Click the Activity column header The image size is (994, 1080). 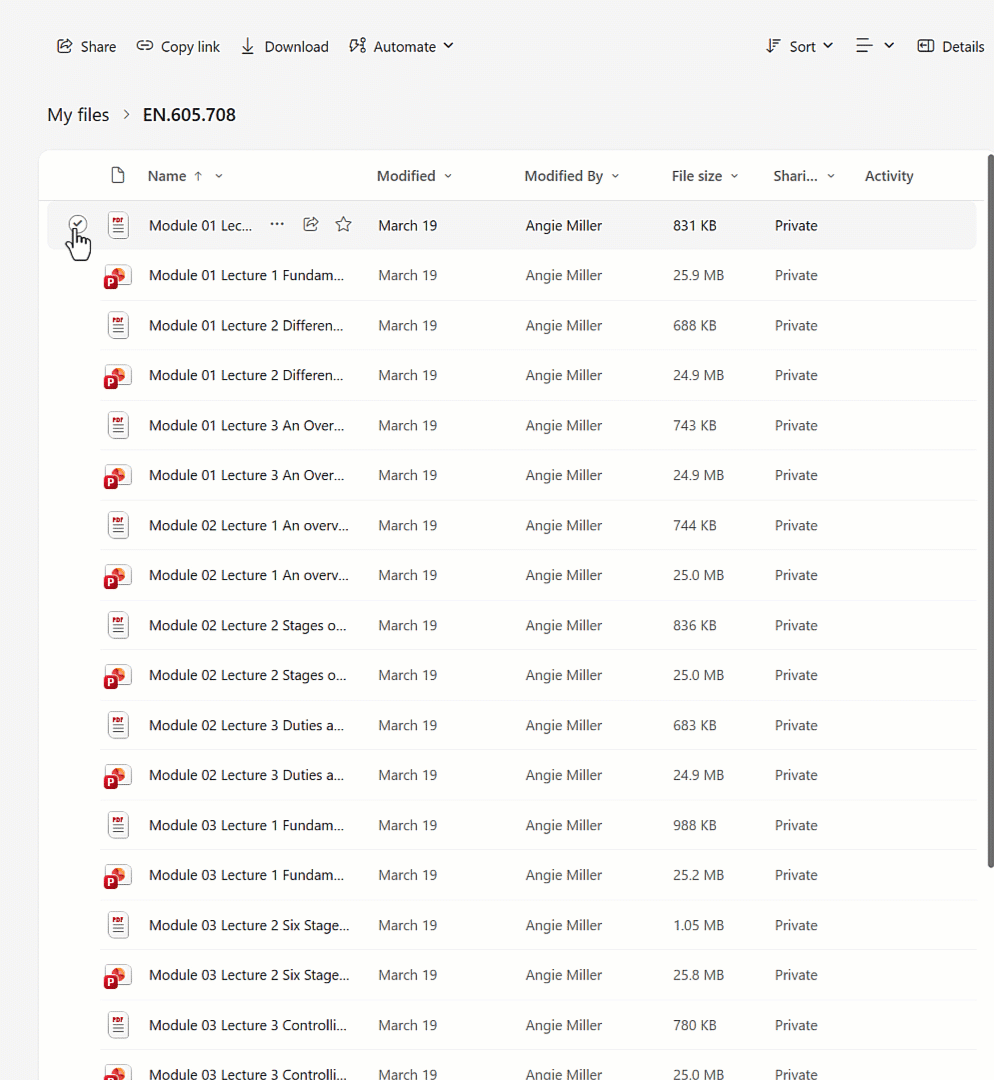tap(889, 176)
